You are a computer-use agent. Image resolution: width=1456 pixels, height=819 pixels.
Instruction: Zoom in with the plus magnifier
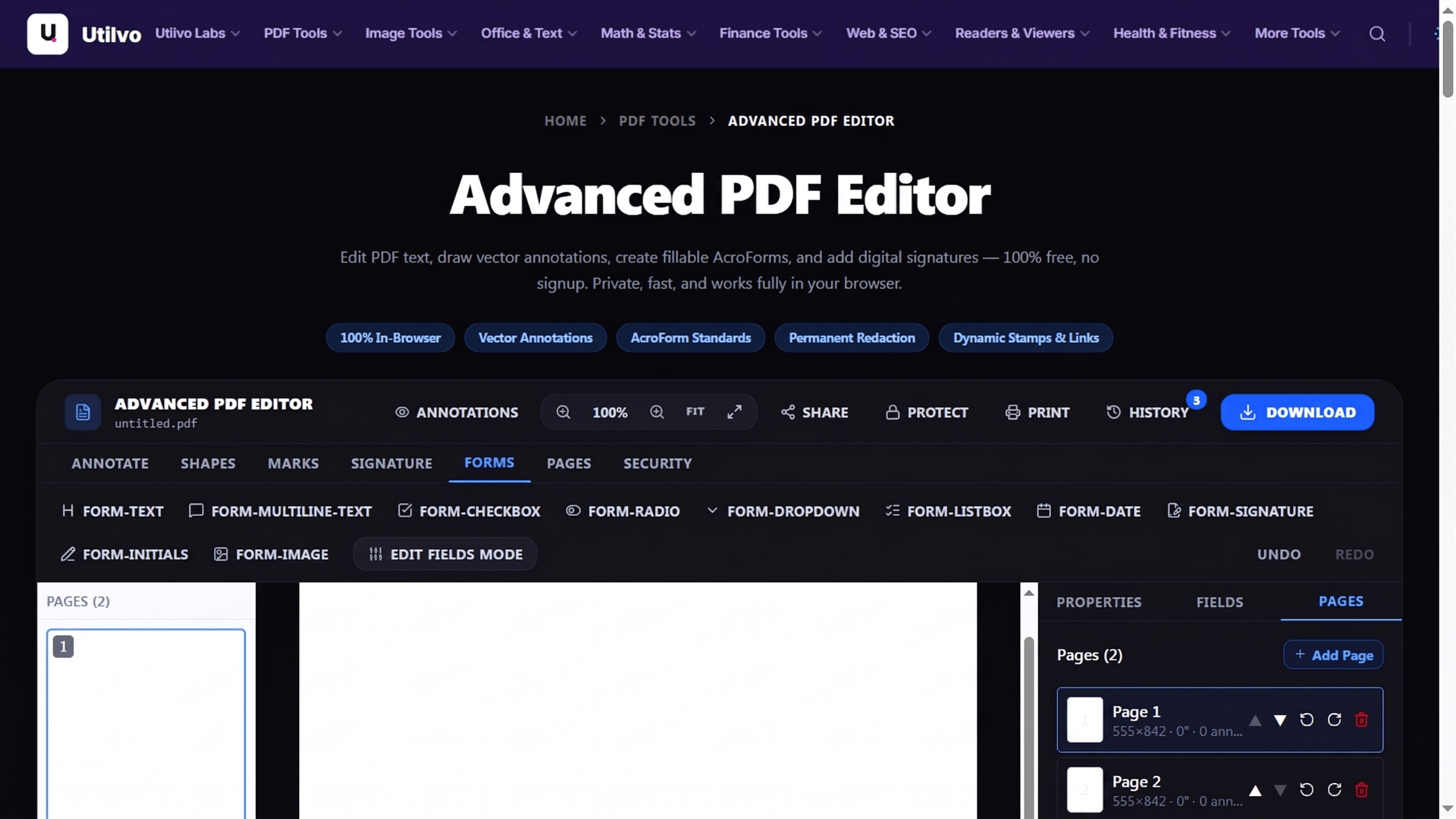pos(657,412)
